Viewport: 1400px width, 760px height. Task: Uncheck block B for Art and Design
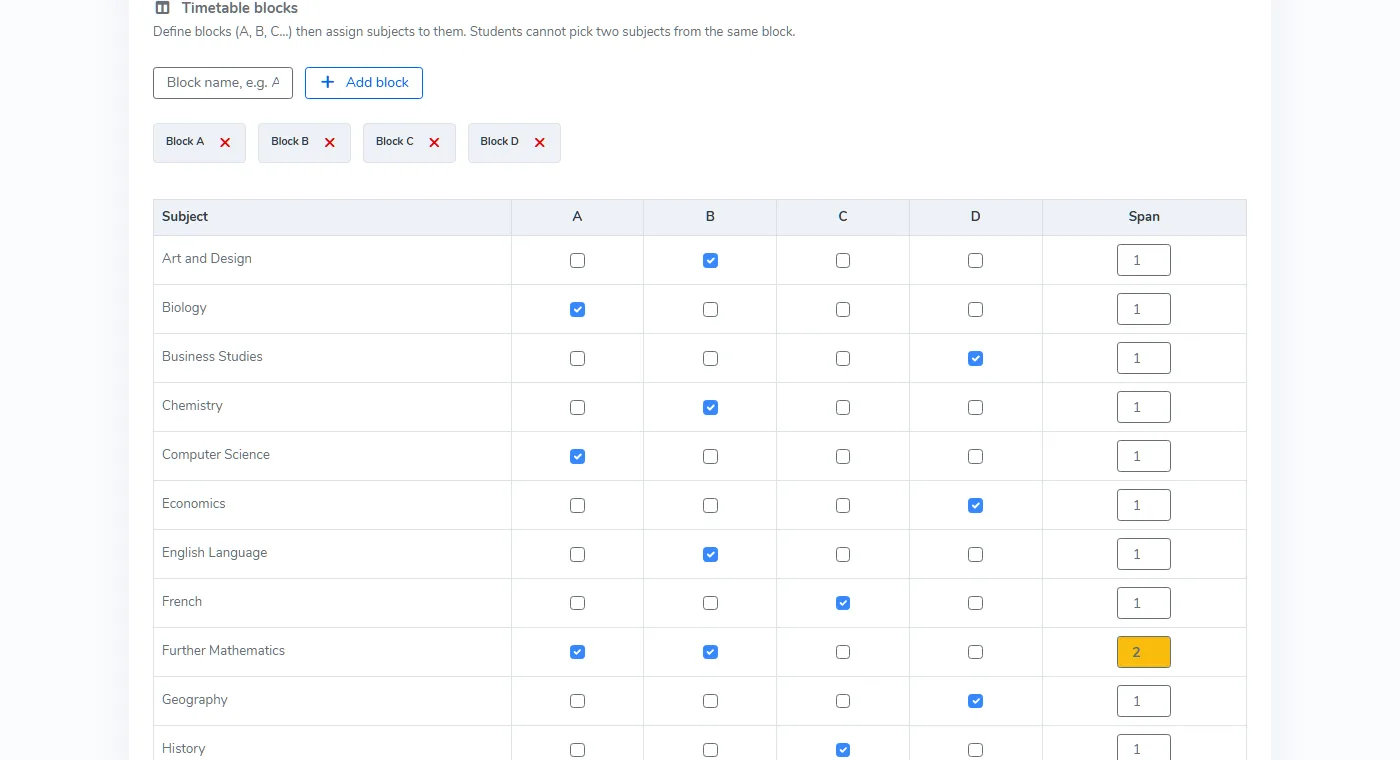[x=710, y=260]
